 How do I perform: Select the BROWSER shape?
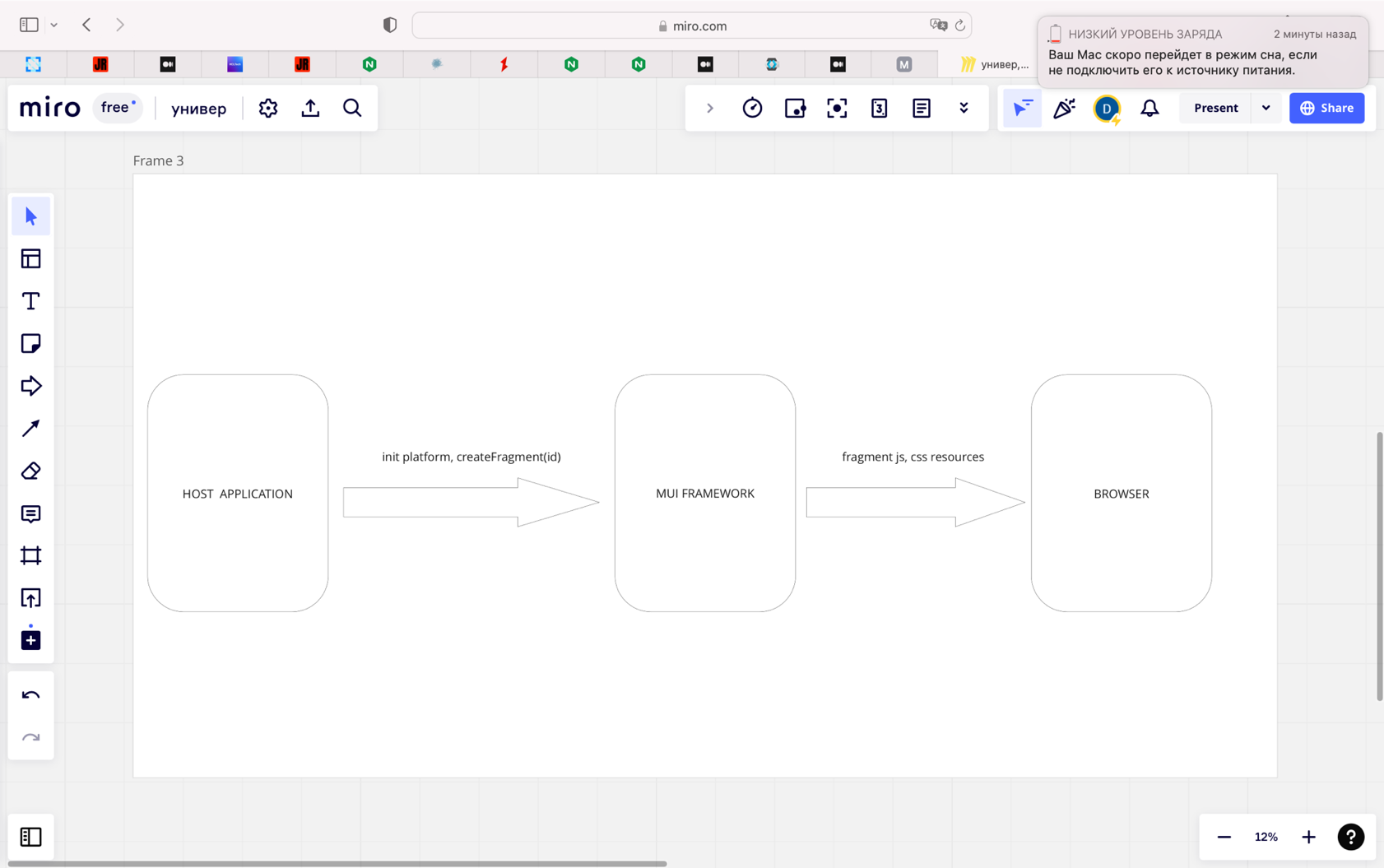tap(1122, 493)
